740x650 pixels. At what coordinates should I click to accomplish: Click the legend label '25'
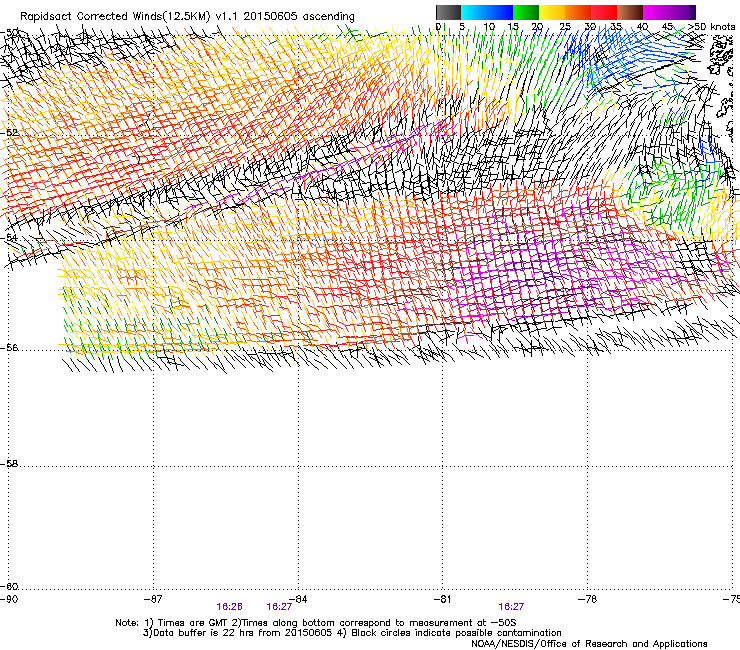point(564,26)
